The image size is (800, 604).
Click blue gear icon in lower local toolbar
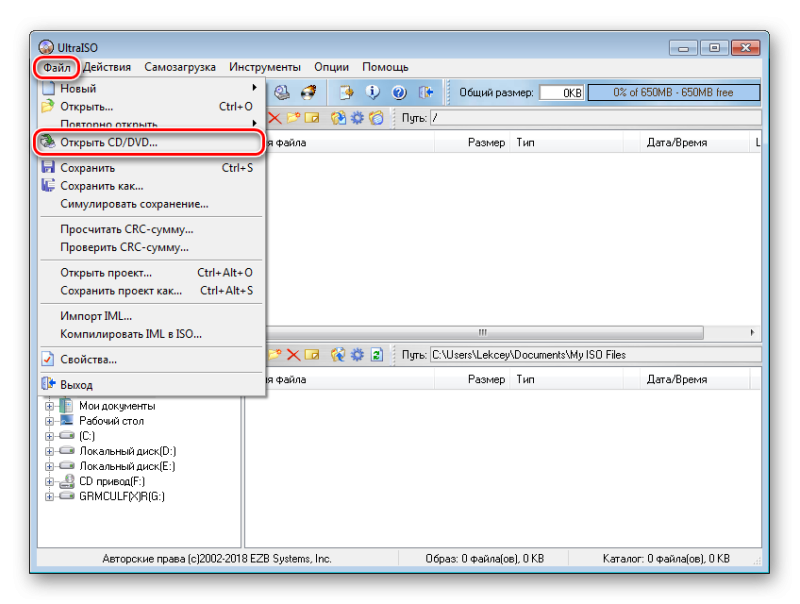pos(357,355)
